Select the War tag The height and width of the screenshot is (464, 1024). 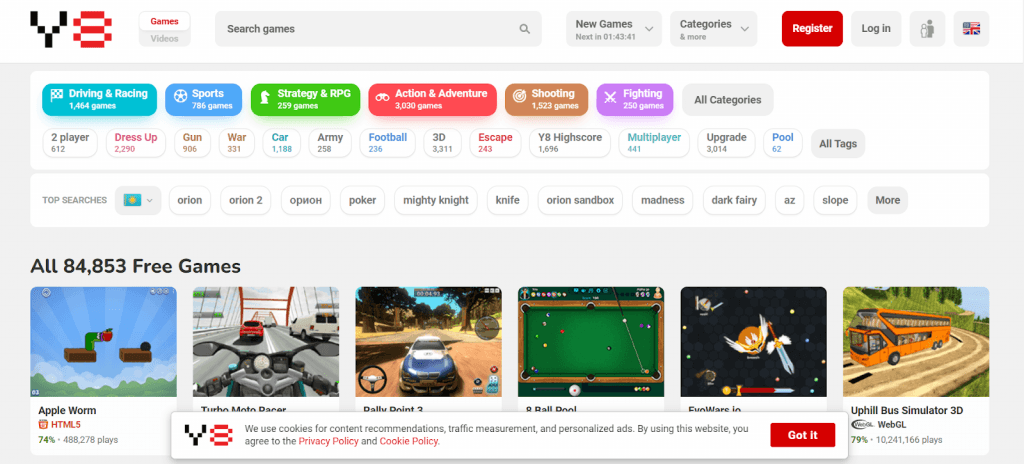tap(236, 143)
